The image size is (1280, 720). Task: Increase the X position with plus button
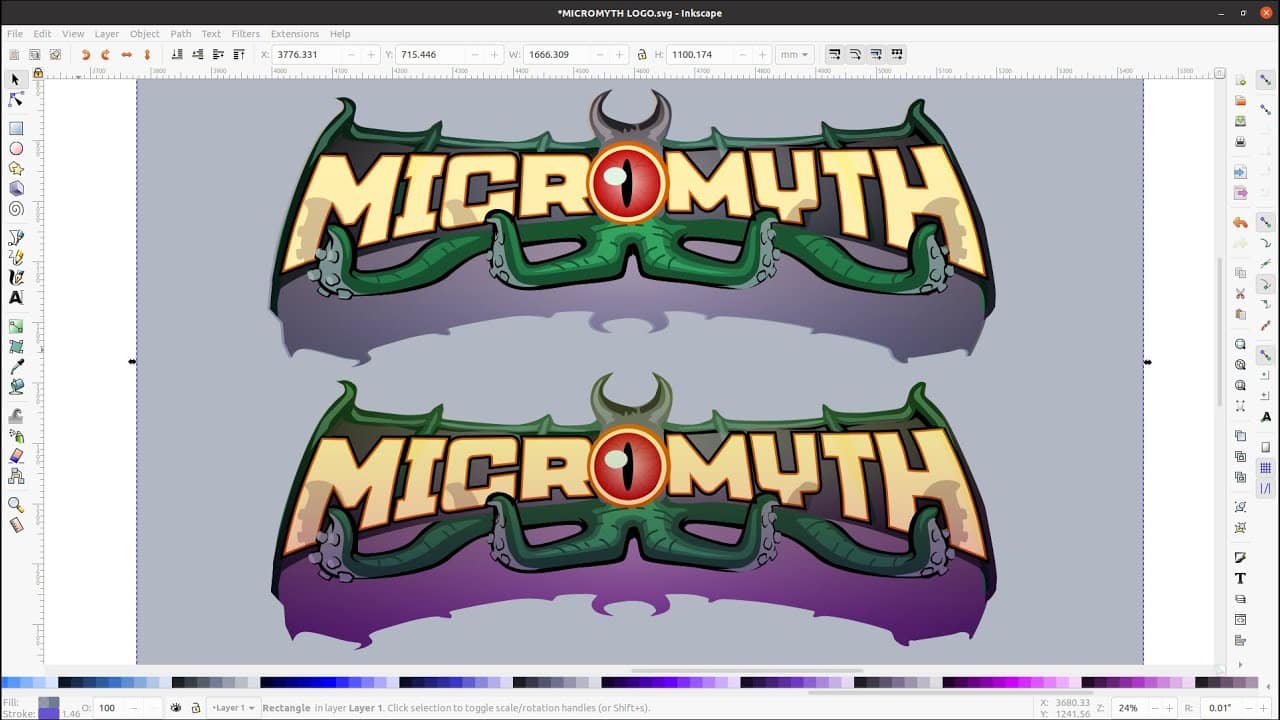pyautogui.click(x=371, y=55)
